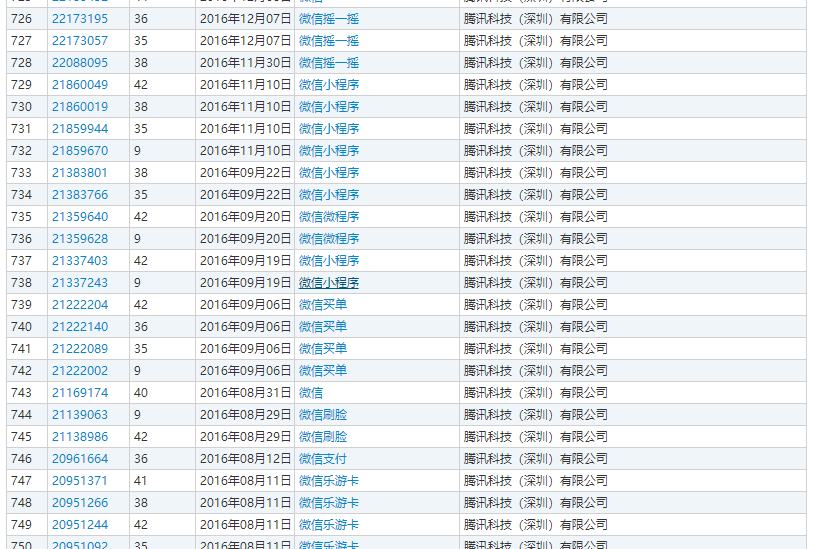Open 微信小程序 trademark link in row 737

click(x=328, y=261)
